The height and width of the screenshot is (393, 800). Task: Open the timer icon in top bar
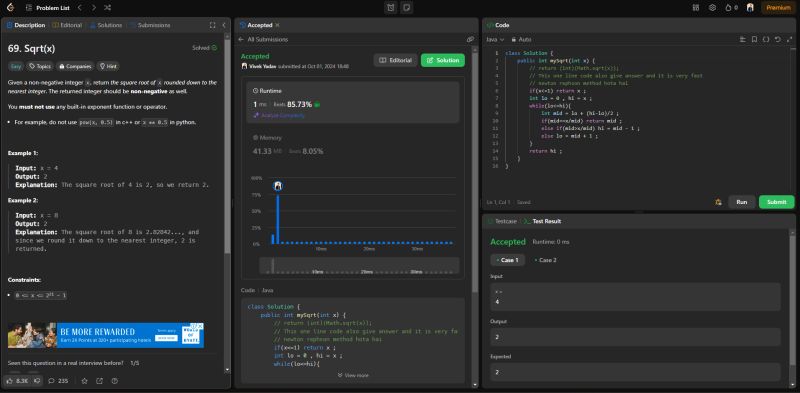click(x=391, y=8)
